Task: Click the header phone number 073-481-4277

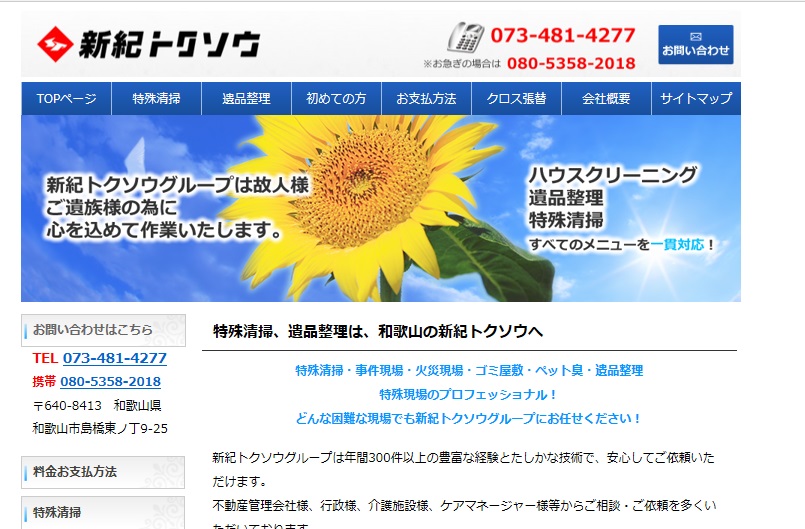Action: [562, 36]
